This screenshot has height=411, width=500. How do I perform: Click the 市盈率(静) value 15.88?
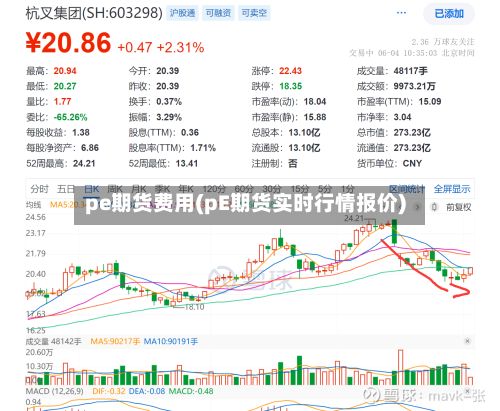tap(315, 117)
